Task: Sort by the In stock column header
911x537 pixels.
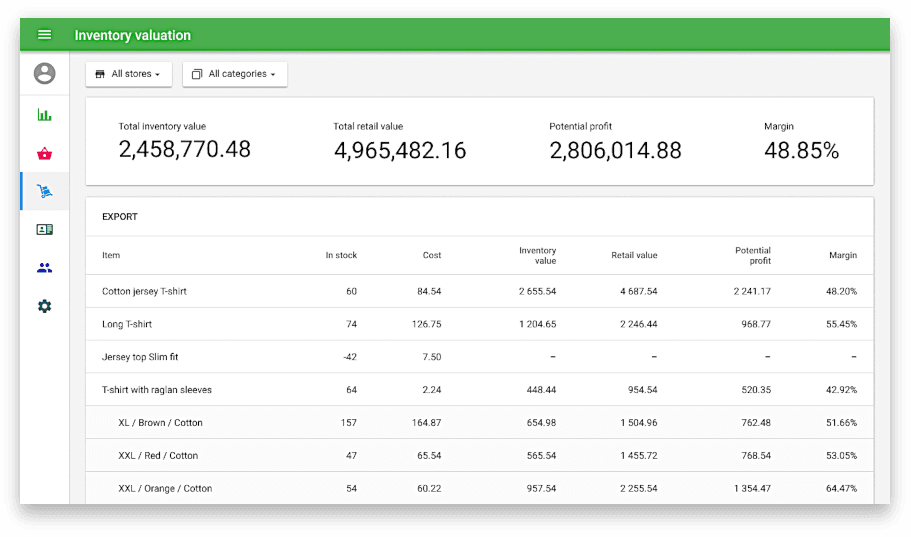Action: pyautogui.click(x=341, y=255)
